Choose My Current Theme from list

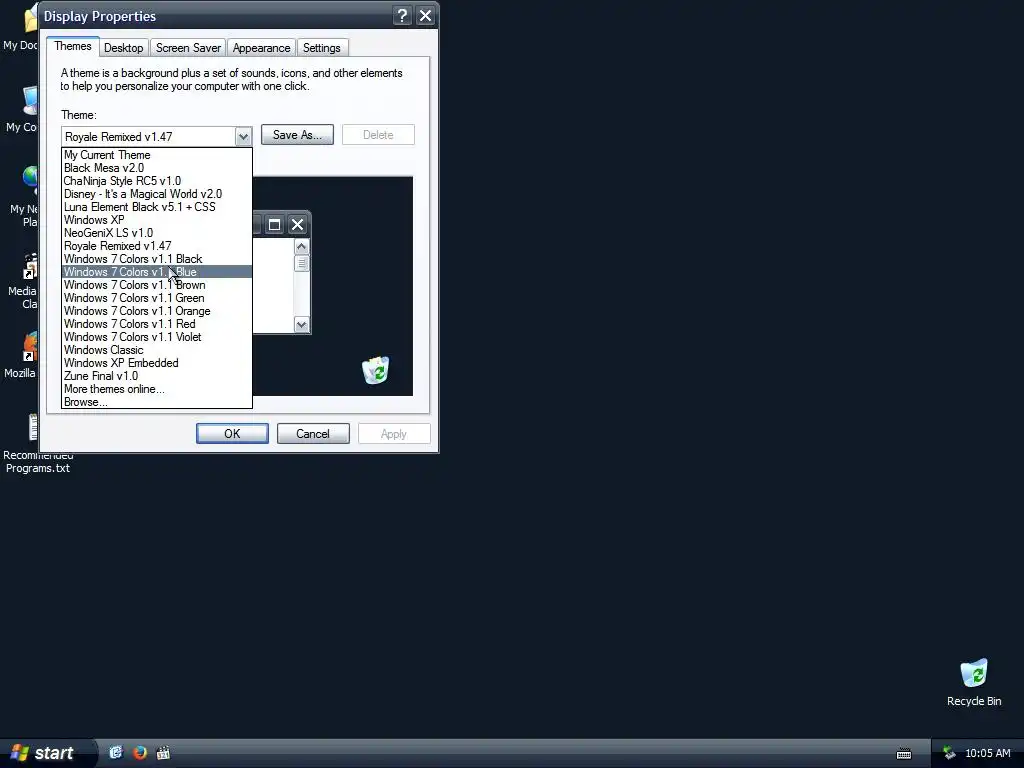tap(157, 155)
